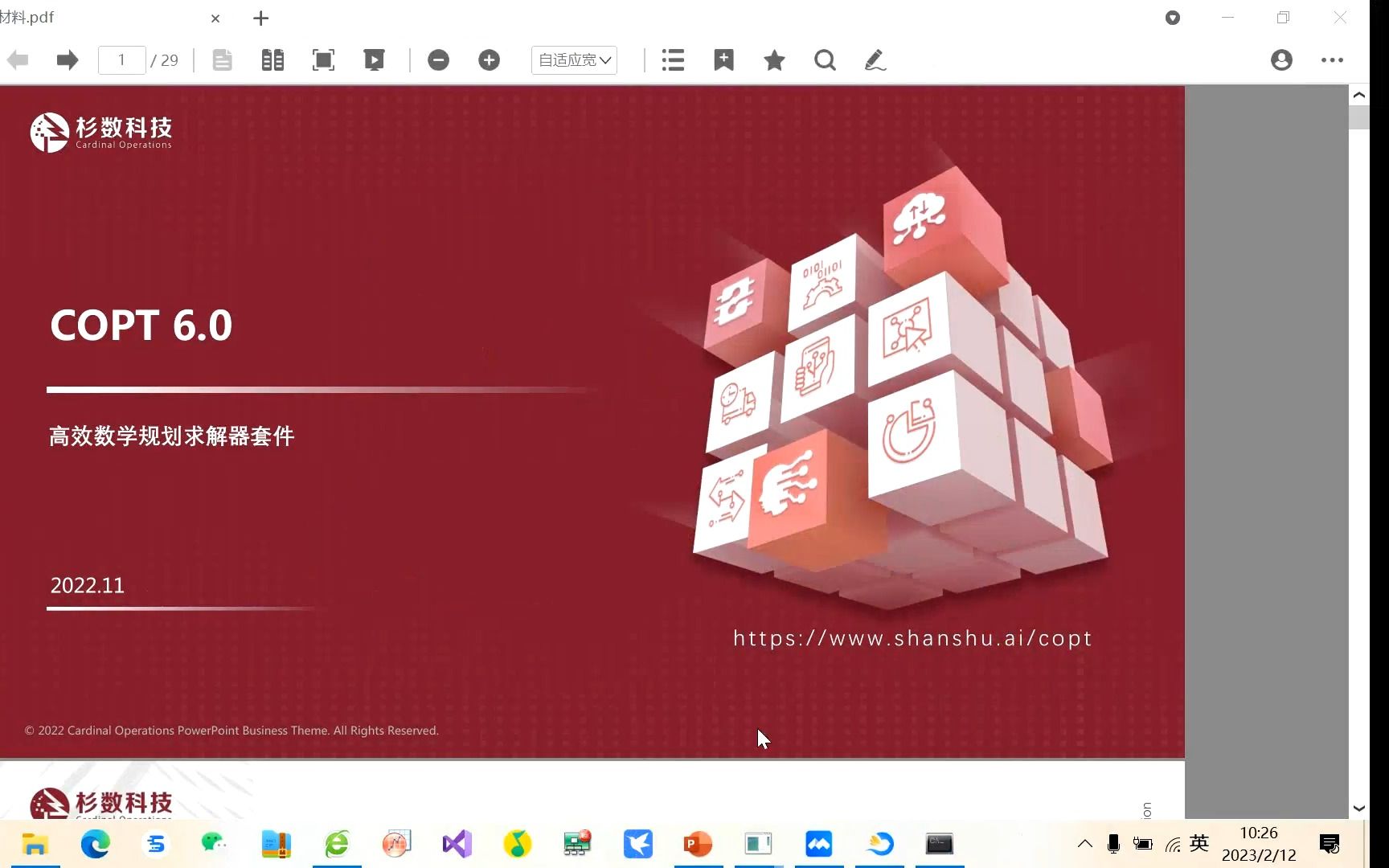Image resolution: width=1389 pixels, height=868 pixels.
Task: Enter full screen view
Action: tap(323, 60)
